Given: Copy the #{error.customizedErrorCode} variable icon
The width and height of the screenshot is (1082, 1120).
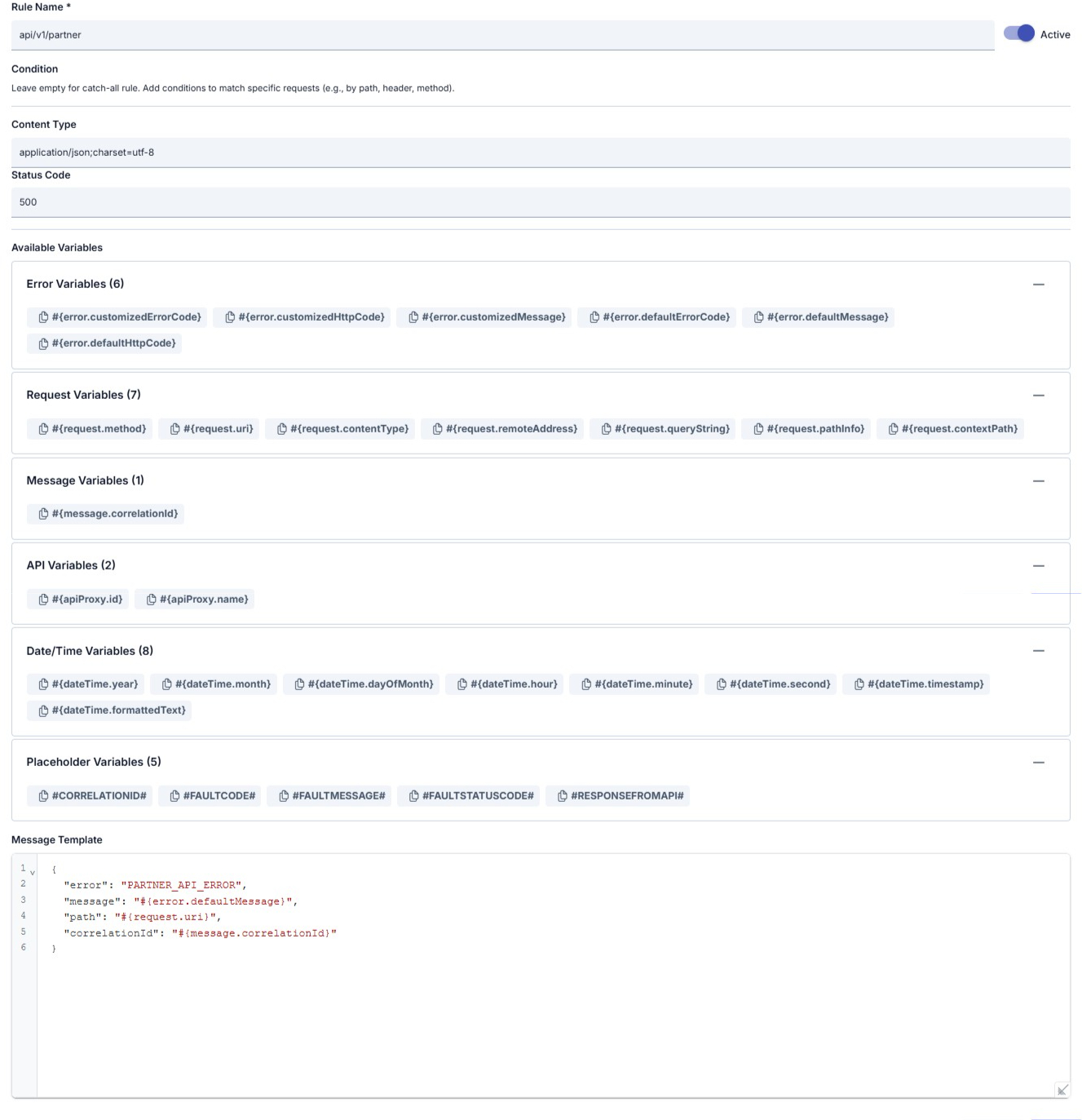Looking at the screenshot, I should tap(43, 317).
